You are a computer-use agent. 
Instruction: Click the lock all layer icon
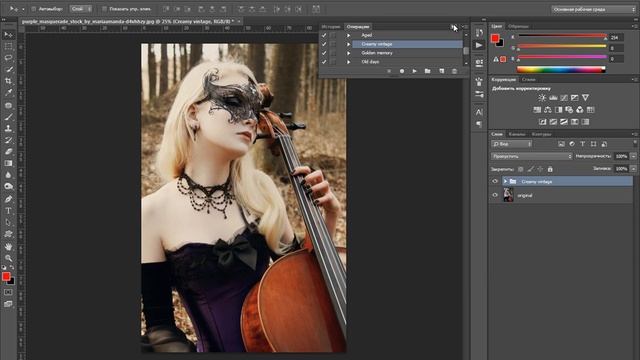[x=550, y=169]
